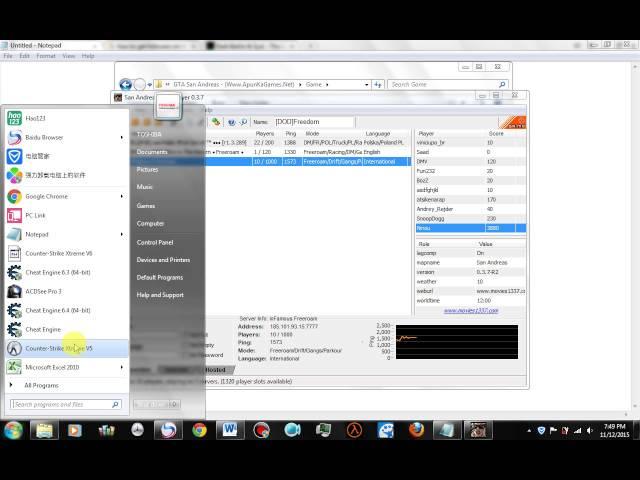Open Help and Support
Image resolution: width=640 pixels, height=480 pixels.
click(160, 295)
